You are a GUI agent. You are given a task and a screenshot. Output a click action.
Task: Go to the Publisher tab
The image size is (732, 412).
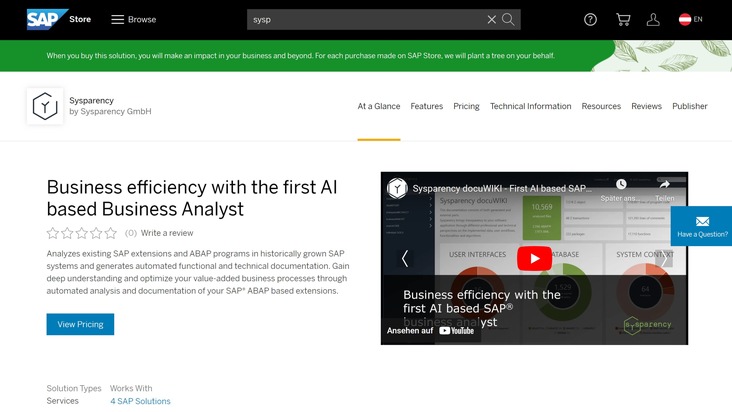click(690, 106)
